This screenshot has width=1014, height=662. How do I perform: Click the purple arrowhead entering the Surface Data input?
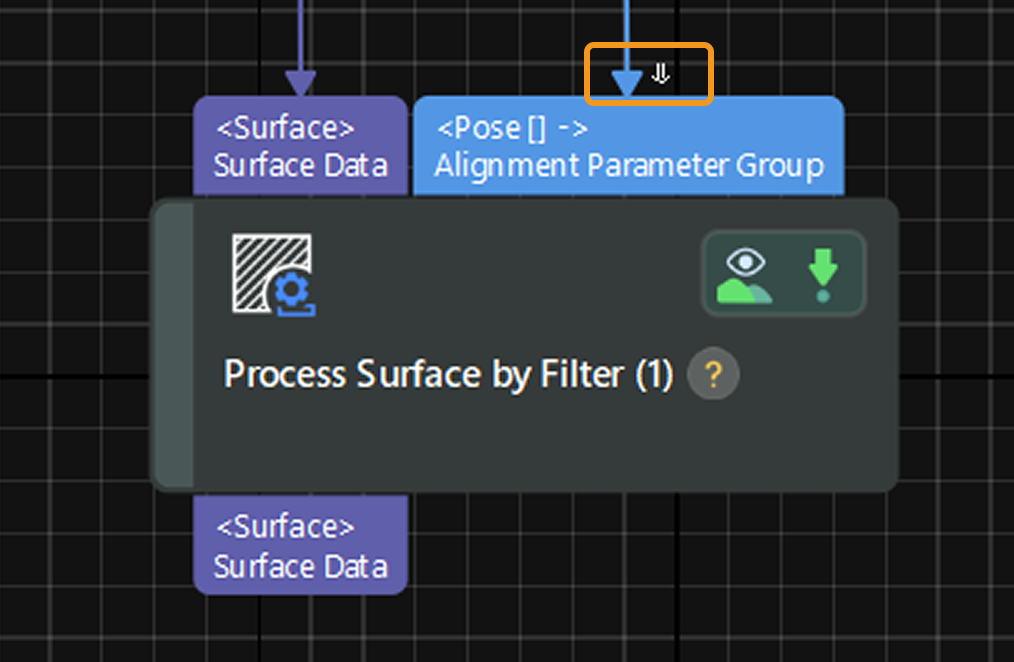(300, 84)
